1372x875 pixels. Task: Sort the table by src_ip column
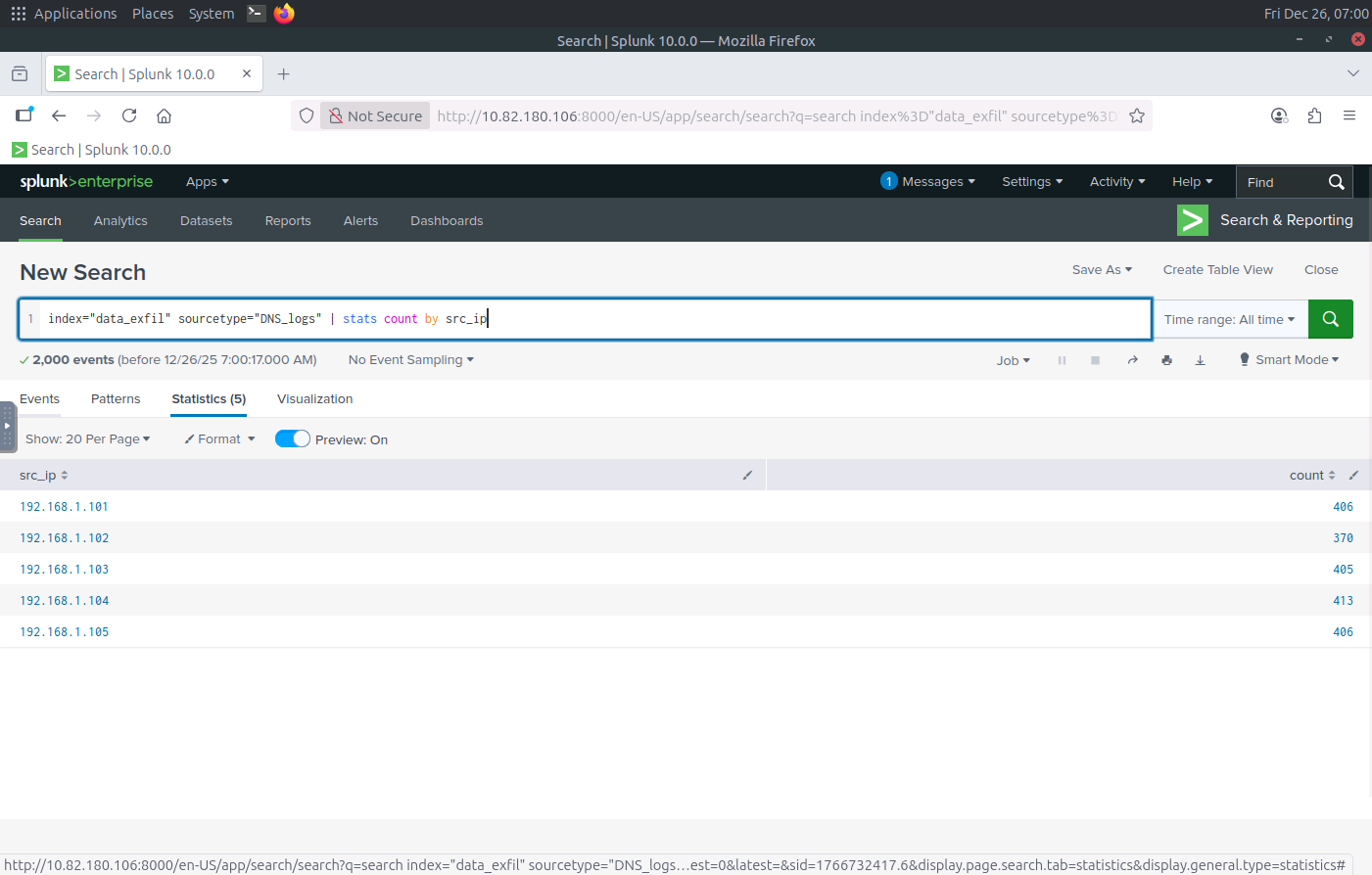tap(44, 476)
